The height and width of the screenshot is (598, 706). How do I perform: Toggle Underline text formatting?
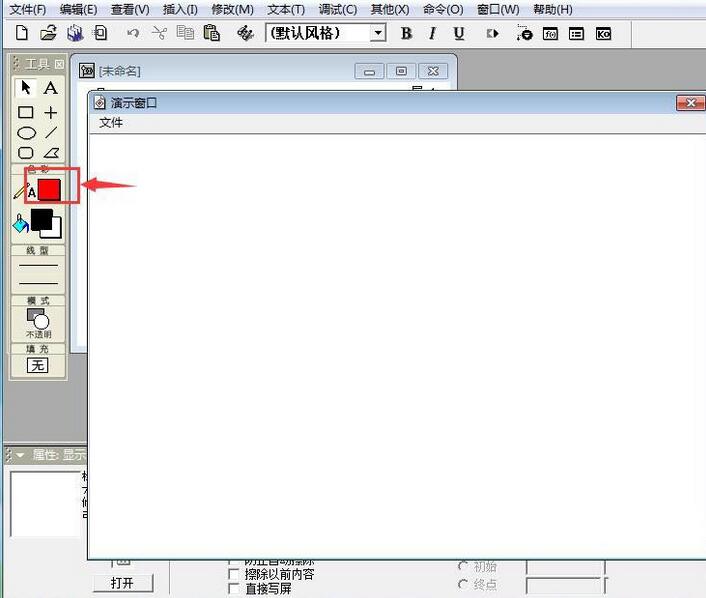[x=459, y=33]
